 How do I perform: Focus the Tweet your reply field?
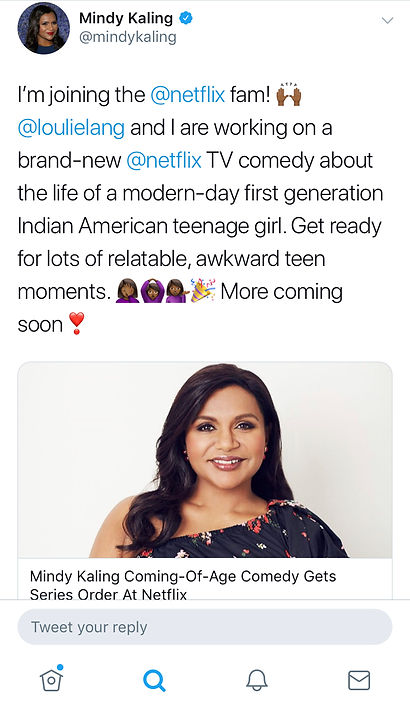click(205, 627)
